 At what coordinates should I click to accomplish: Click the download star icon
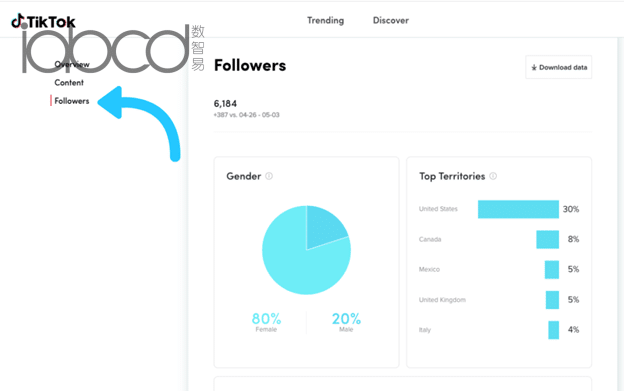(534, 68)
